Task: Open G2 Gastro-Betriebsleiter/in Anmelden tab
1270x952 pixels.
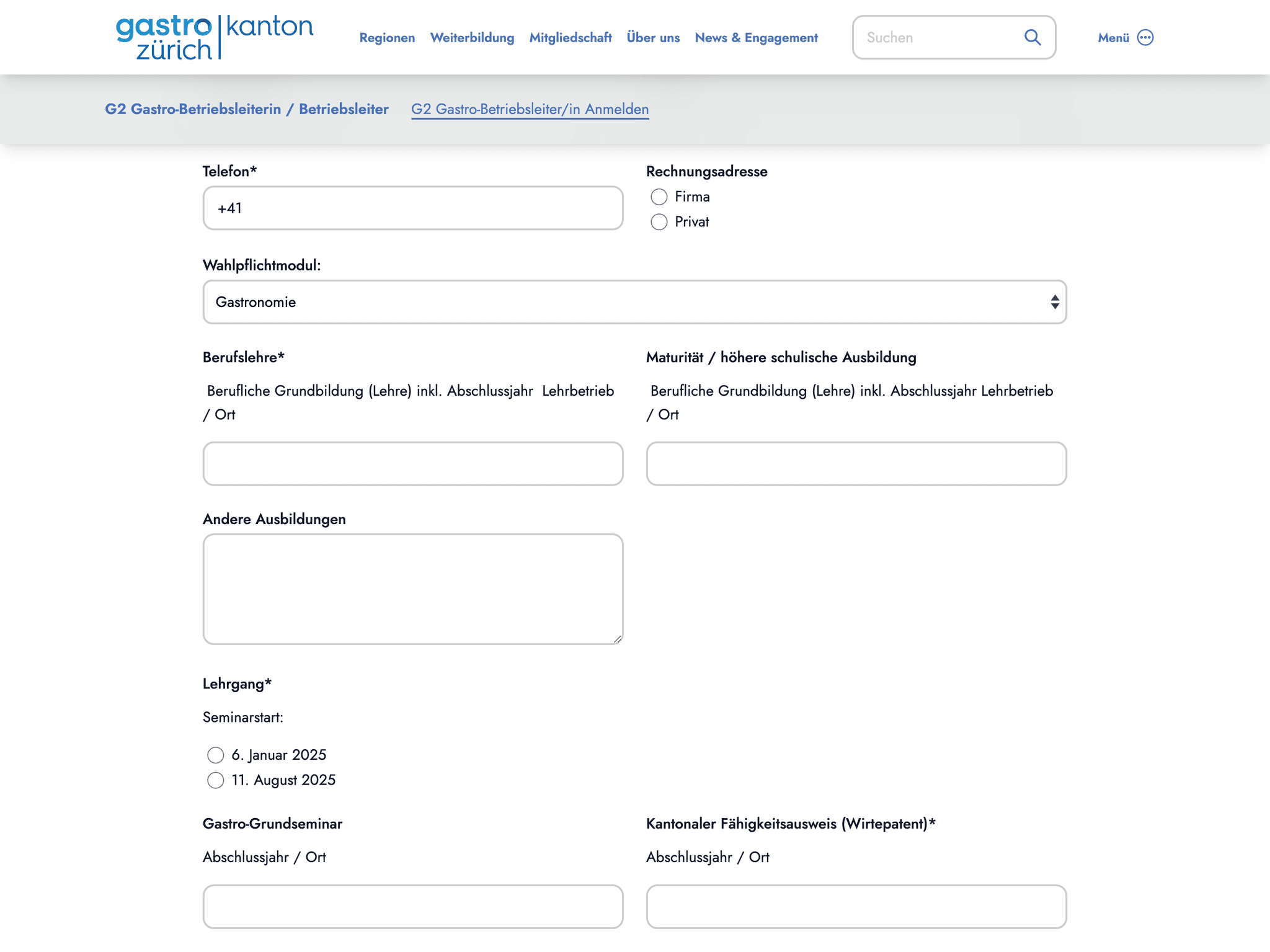Action: 530,109
